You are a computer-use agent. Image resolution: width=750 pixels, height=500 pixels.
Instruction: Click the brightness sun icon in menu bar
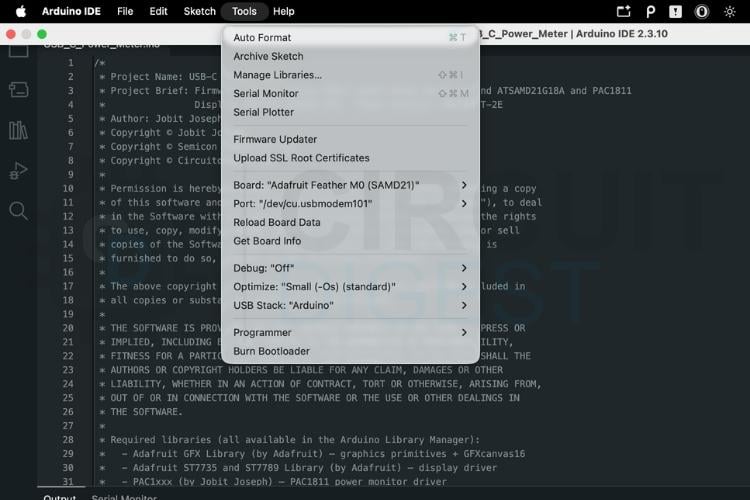[729, 11]
